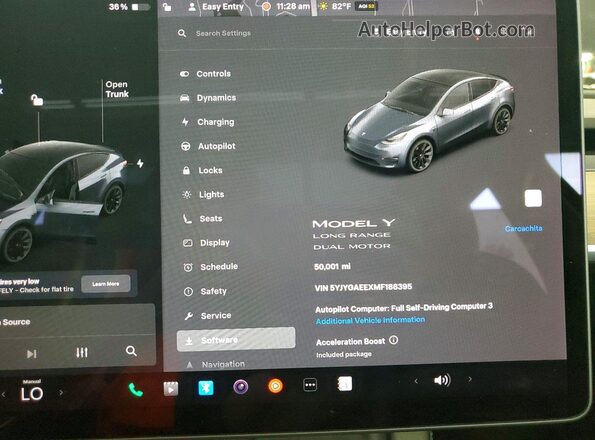Raise cabin temperature with right chevron by LO
Viewport: 595px width, 440px height.
click(x=61, y=393)
